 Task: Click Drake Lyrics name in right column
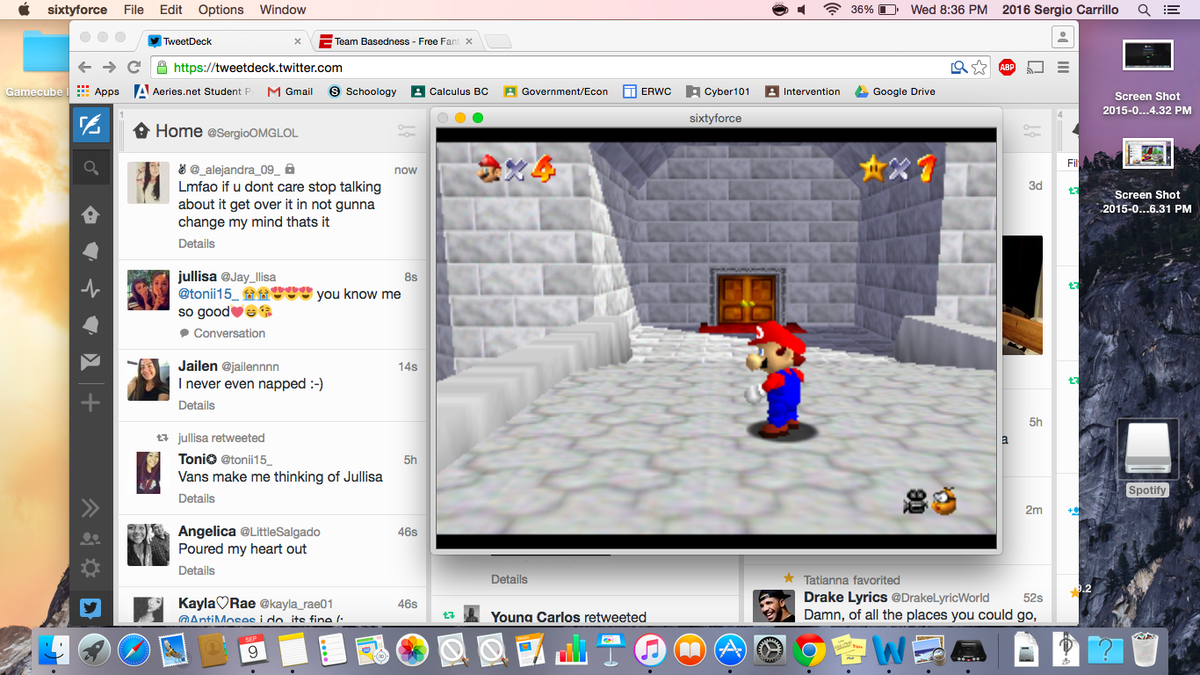846,597
